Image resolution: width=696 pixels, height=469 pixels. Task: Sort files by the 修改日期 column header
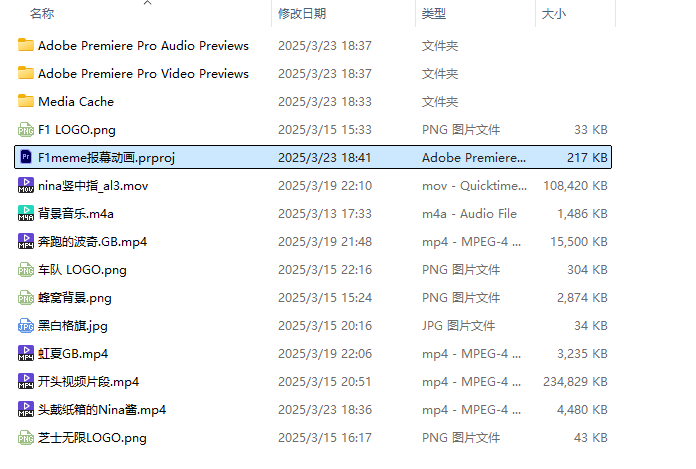pos(302,14)
